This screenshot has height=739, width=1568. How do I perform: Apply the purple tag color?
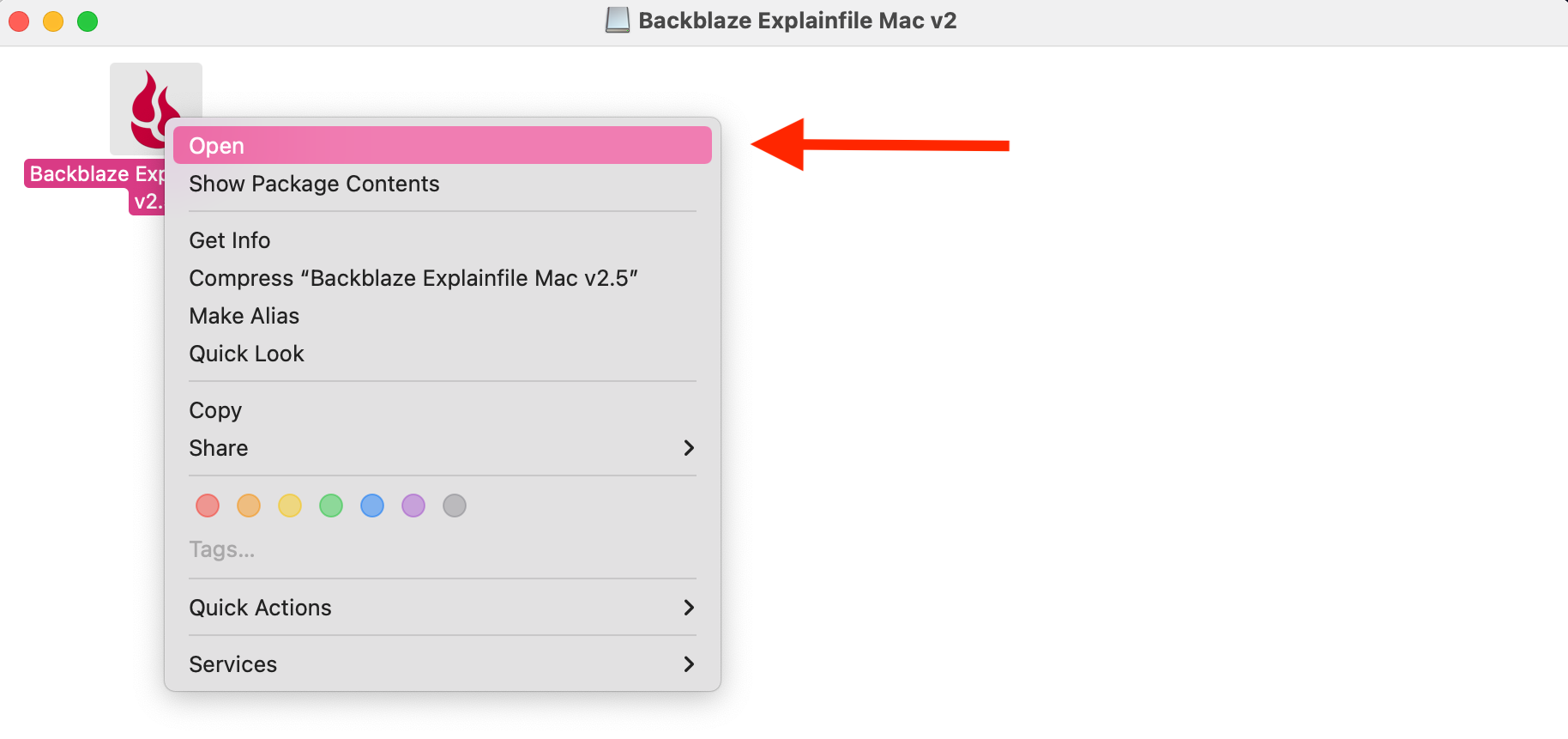[x=413, y=506]
